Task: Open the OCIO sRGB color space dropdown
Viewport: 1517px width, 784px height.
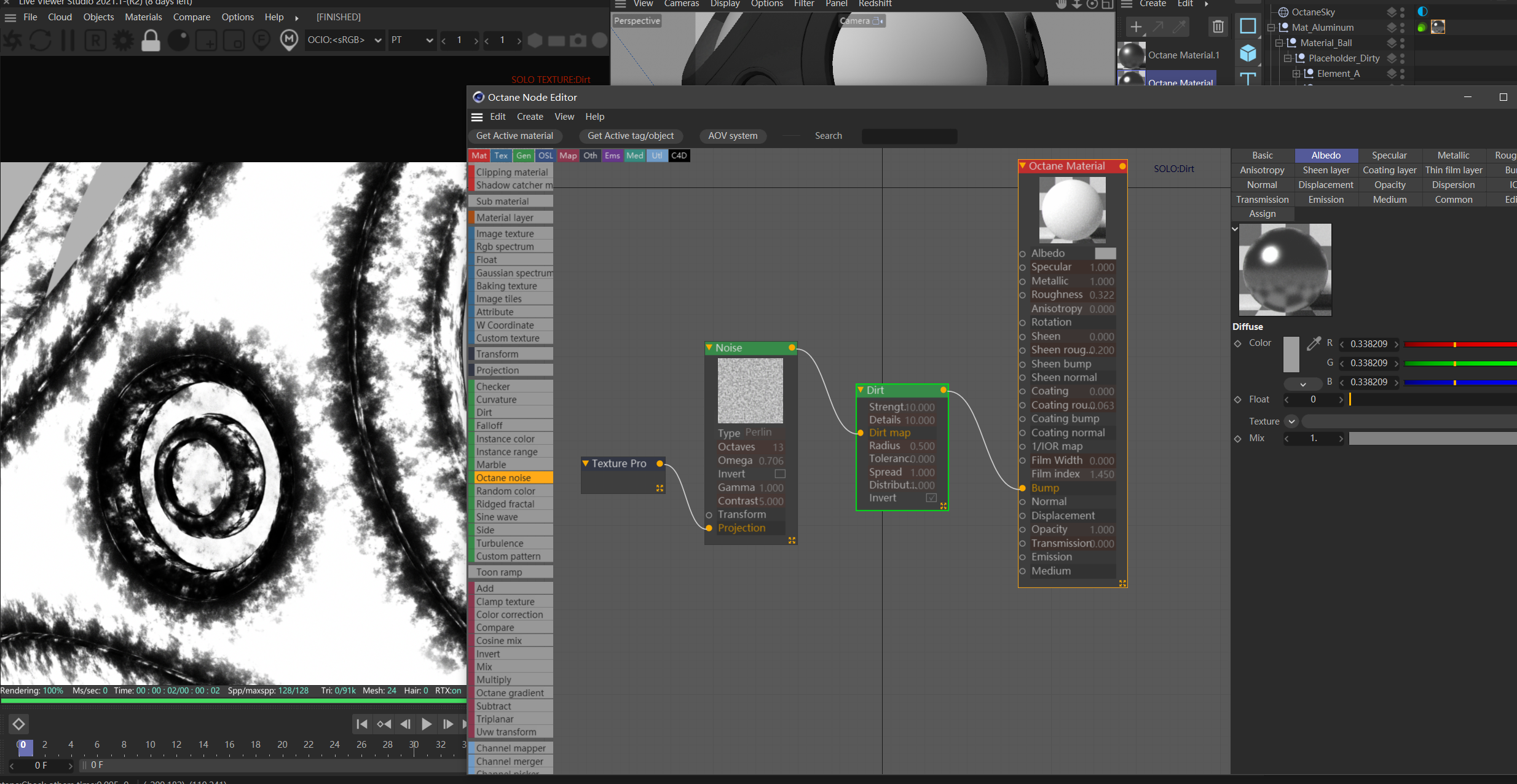Action: pos(344,41)
